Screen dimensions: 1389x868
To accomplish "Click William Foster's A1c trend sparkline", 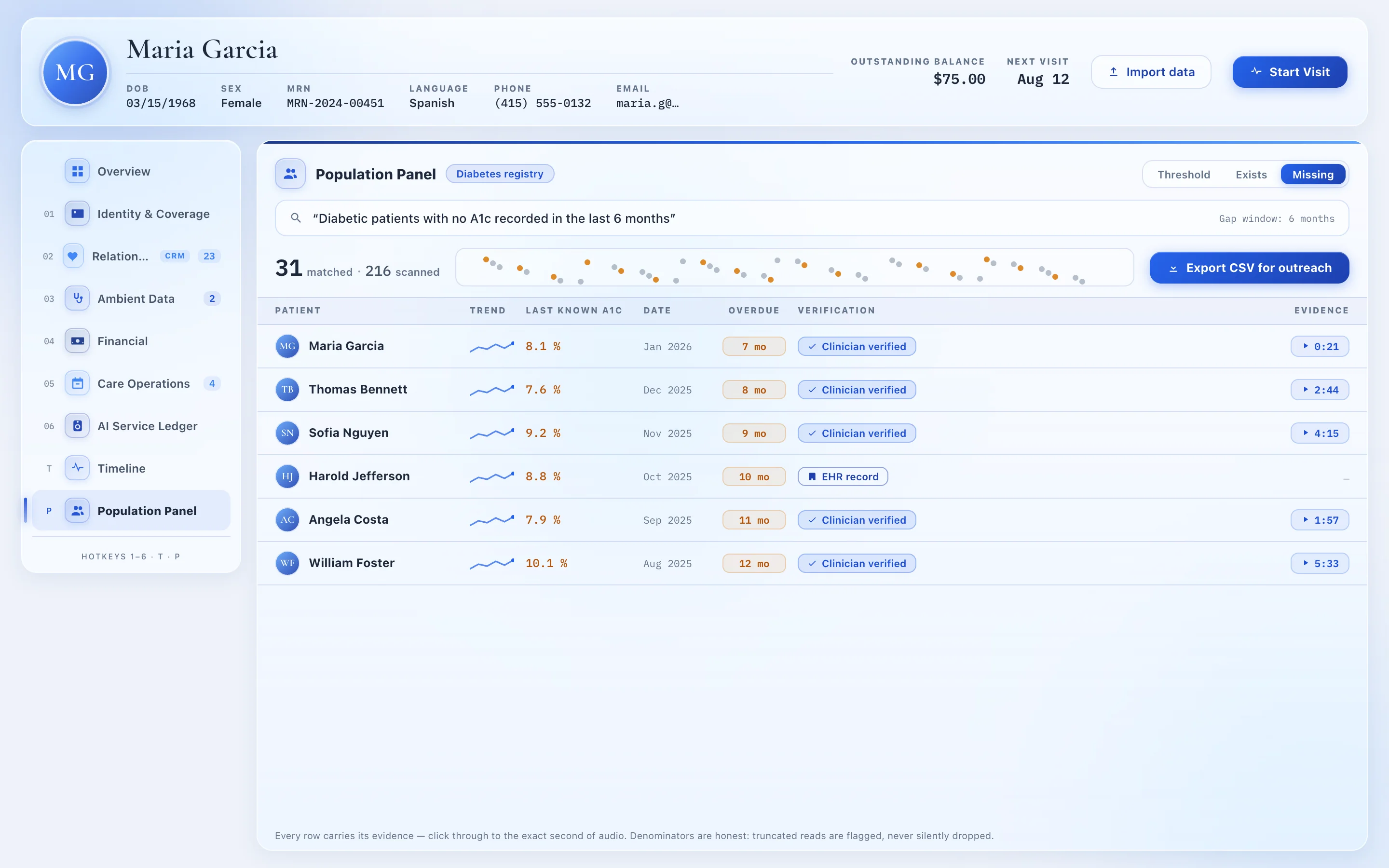I will tap(492, 563).
